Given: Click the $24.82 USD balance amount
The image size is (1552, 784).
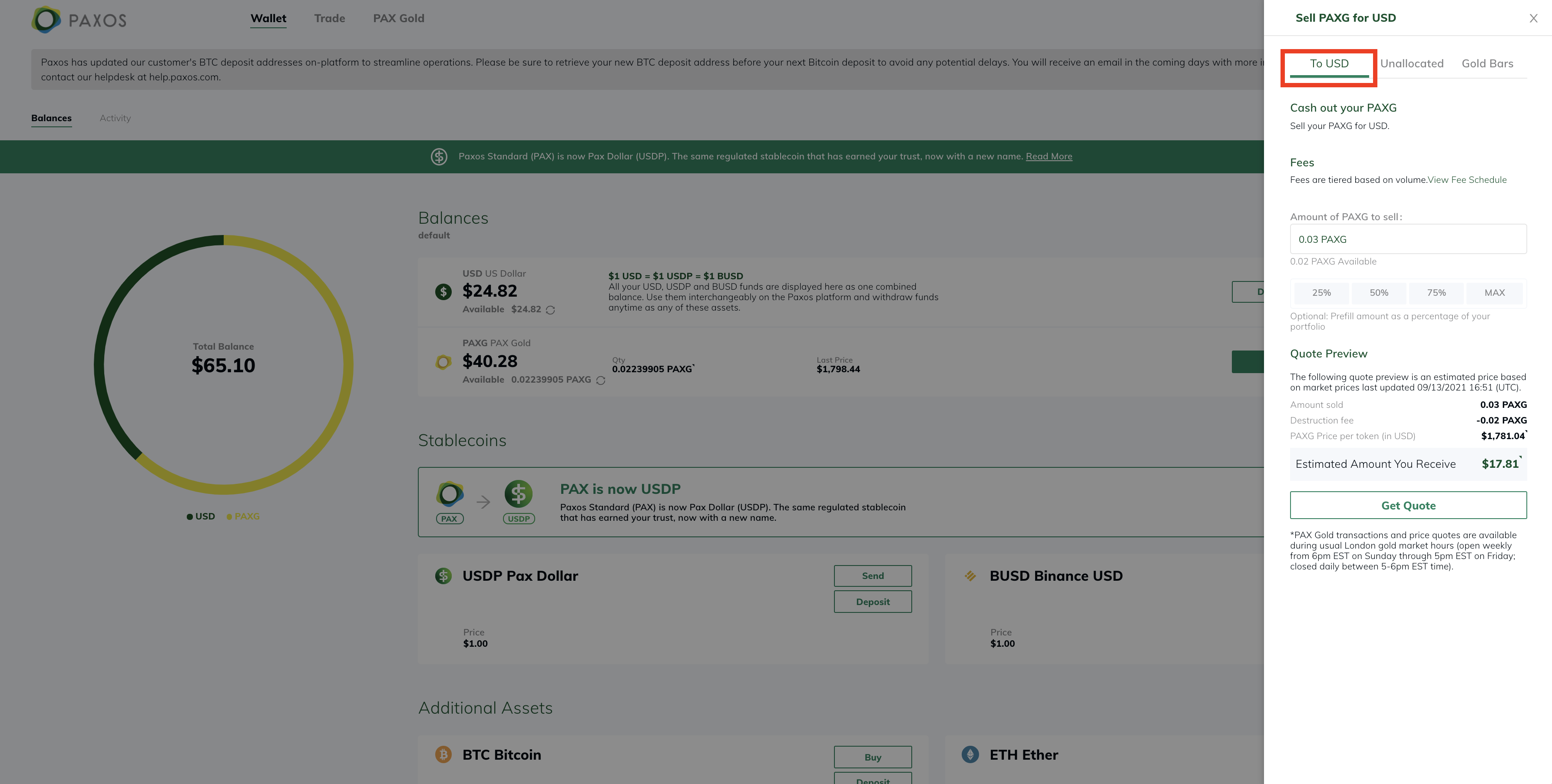Looking at the screenshot, I should pyautogui.click(x=490, y=291).
